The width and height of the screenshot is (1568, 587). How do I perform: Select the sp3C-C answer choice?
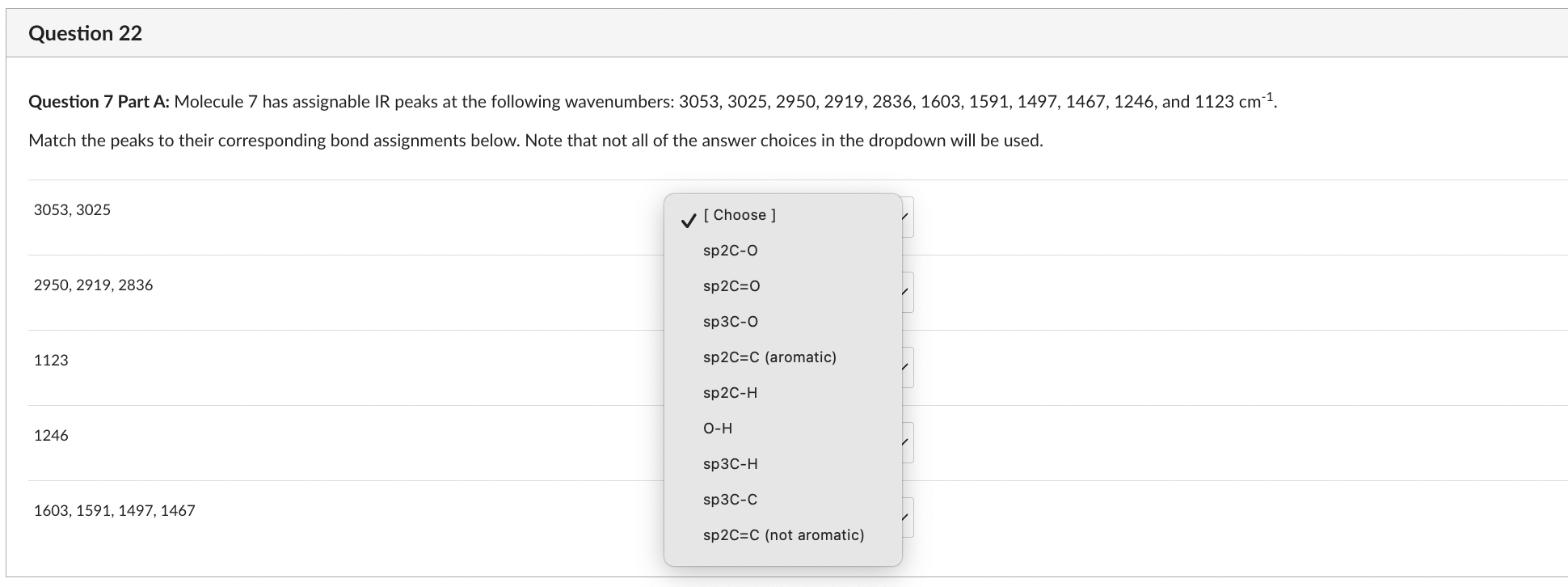pyautogui.click(x=728, y=499)
